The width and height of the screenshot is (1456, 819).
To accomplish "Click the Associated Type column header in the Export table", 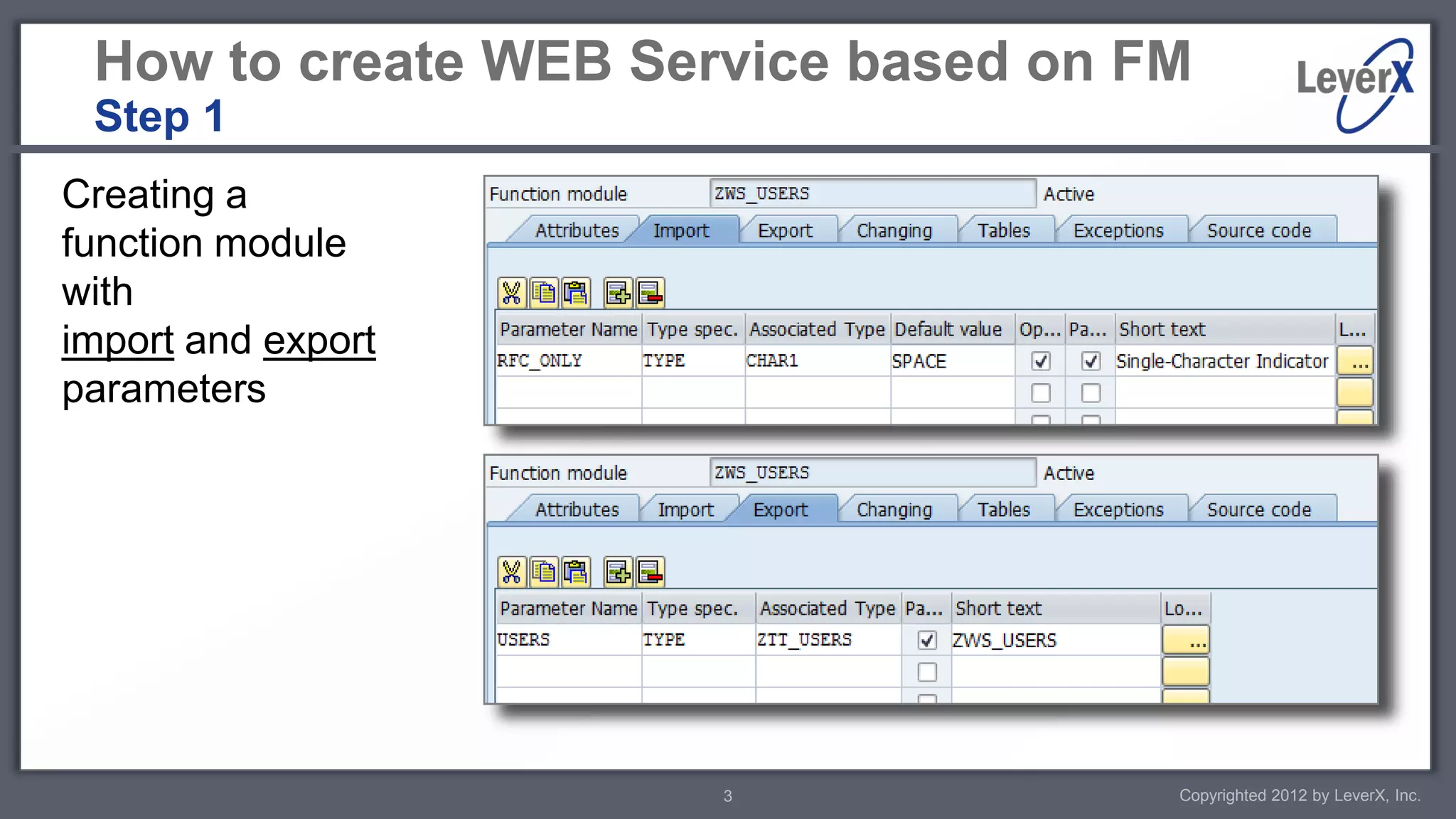I will (828, 609).
